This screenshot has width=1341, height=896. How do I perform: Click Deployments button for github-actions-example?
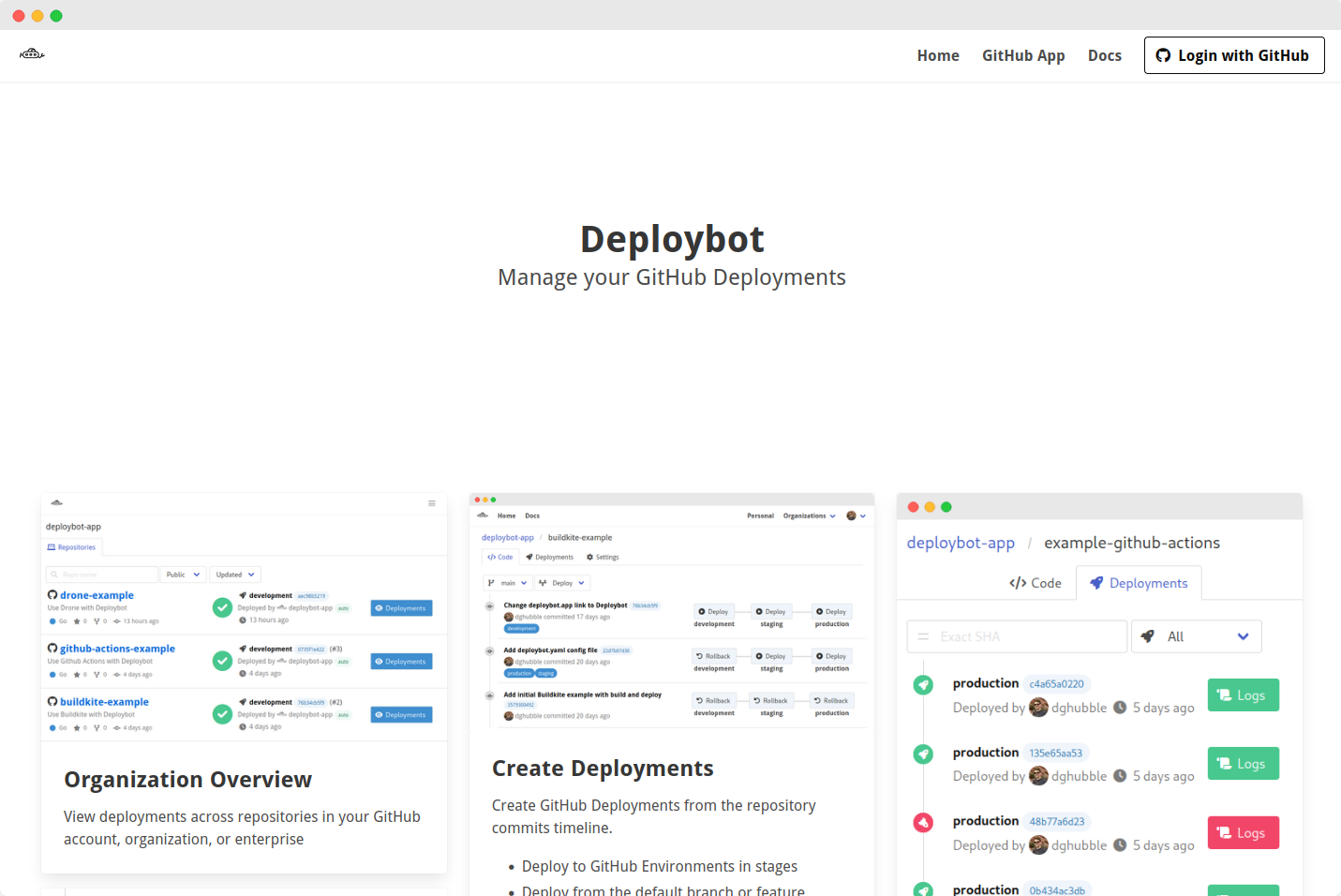coord(401,662)
